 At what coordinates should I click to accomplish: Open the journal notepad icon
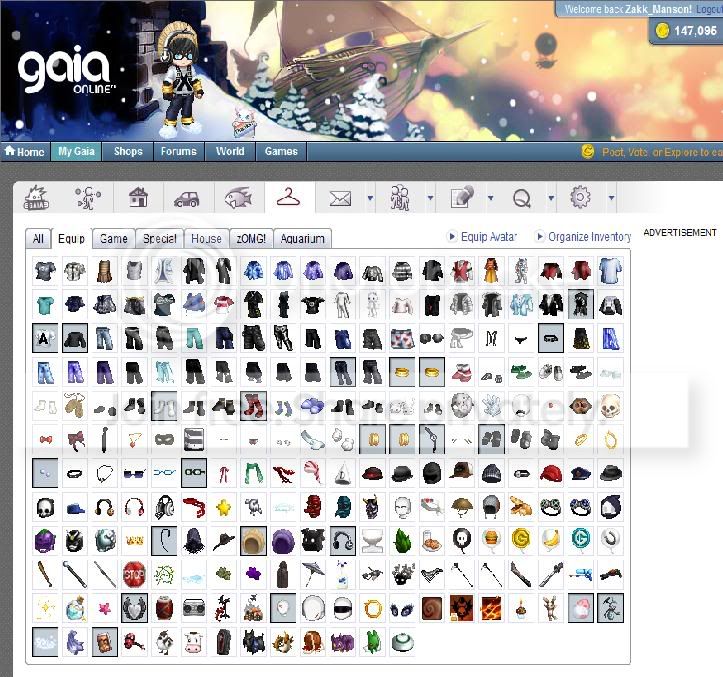(x=462, y=197)
